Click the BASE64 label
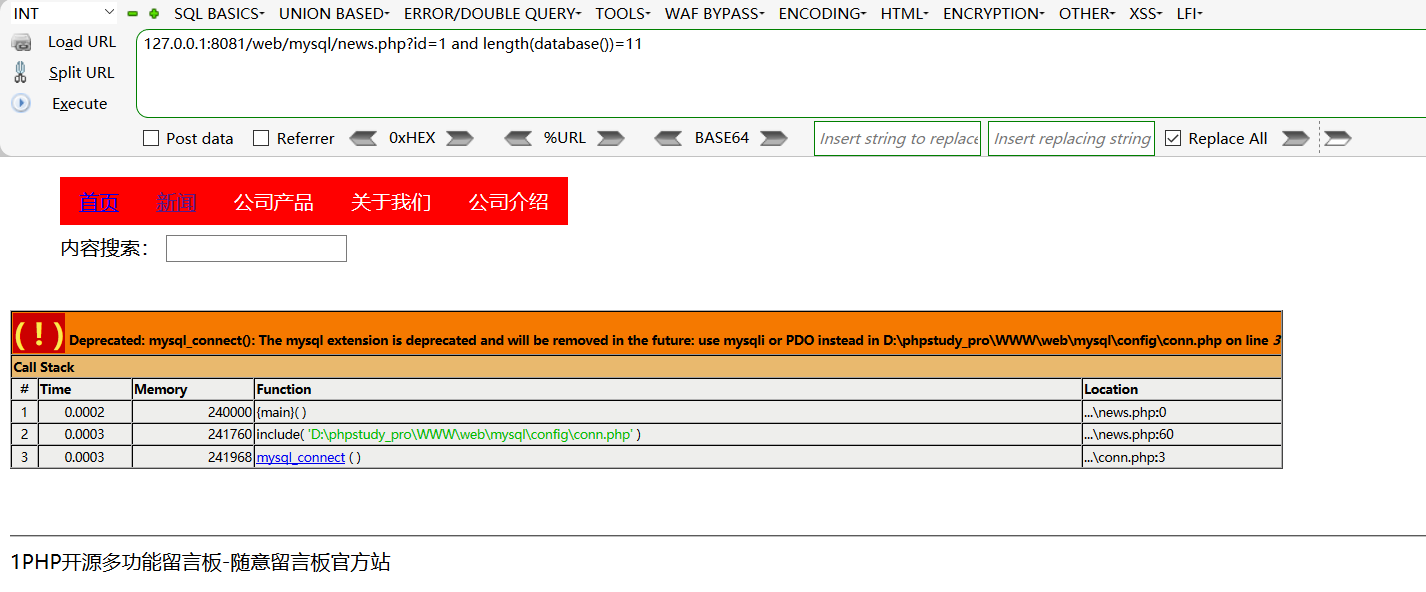1426x592 pixels. click(x=722, y=138)
